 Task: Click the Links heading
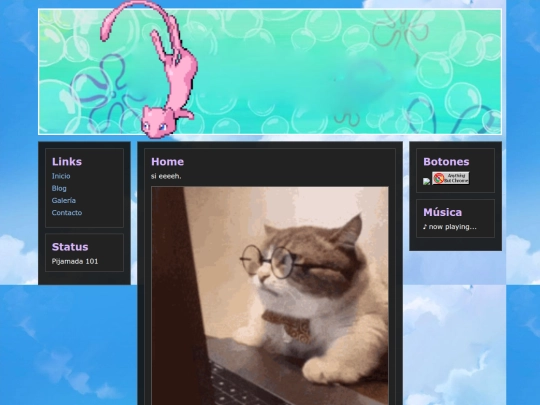coord(67,162)
